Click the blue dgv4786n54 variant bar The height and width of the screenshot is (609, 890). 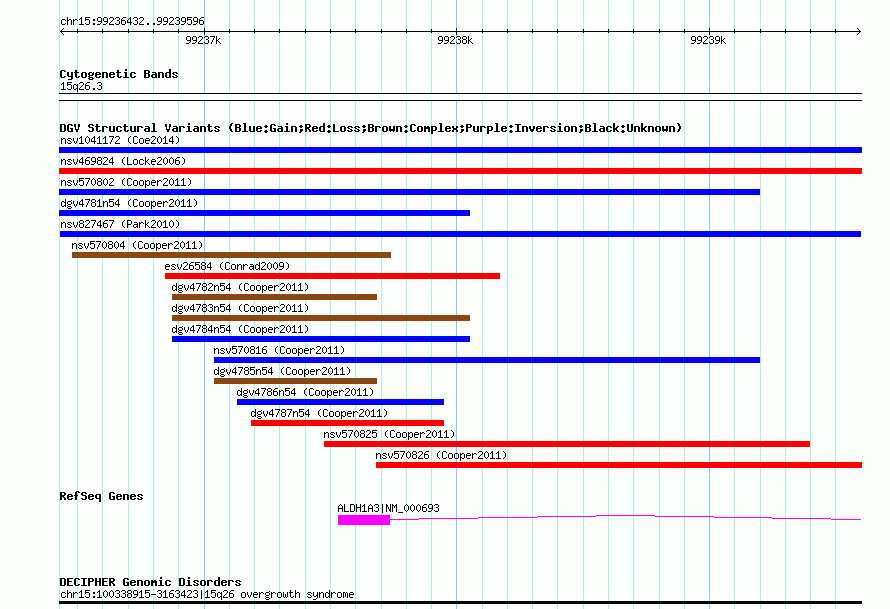(341, 402)
